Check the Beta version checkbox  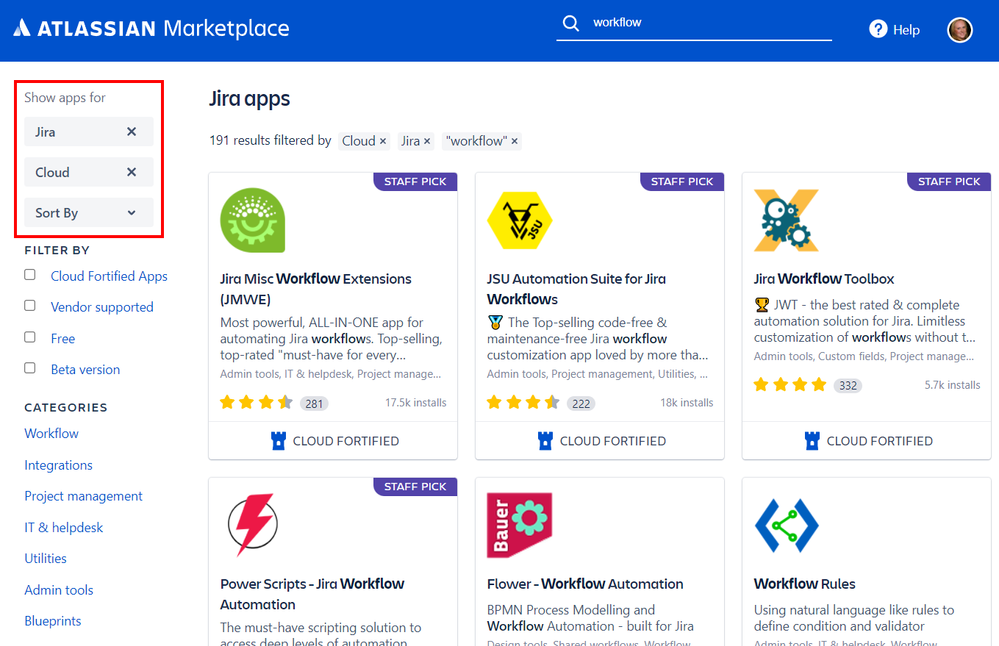30,368
